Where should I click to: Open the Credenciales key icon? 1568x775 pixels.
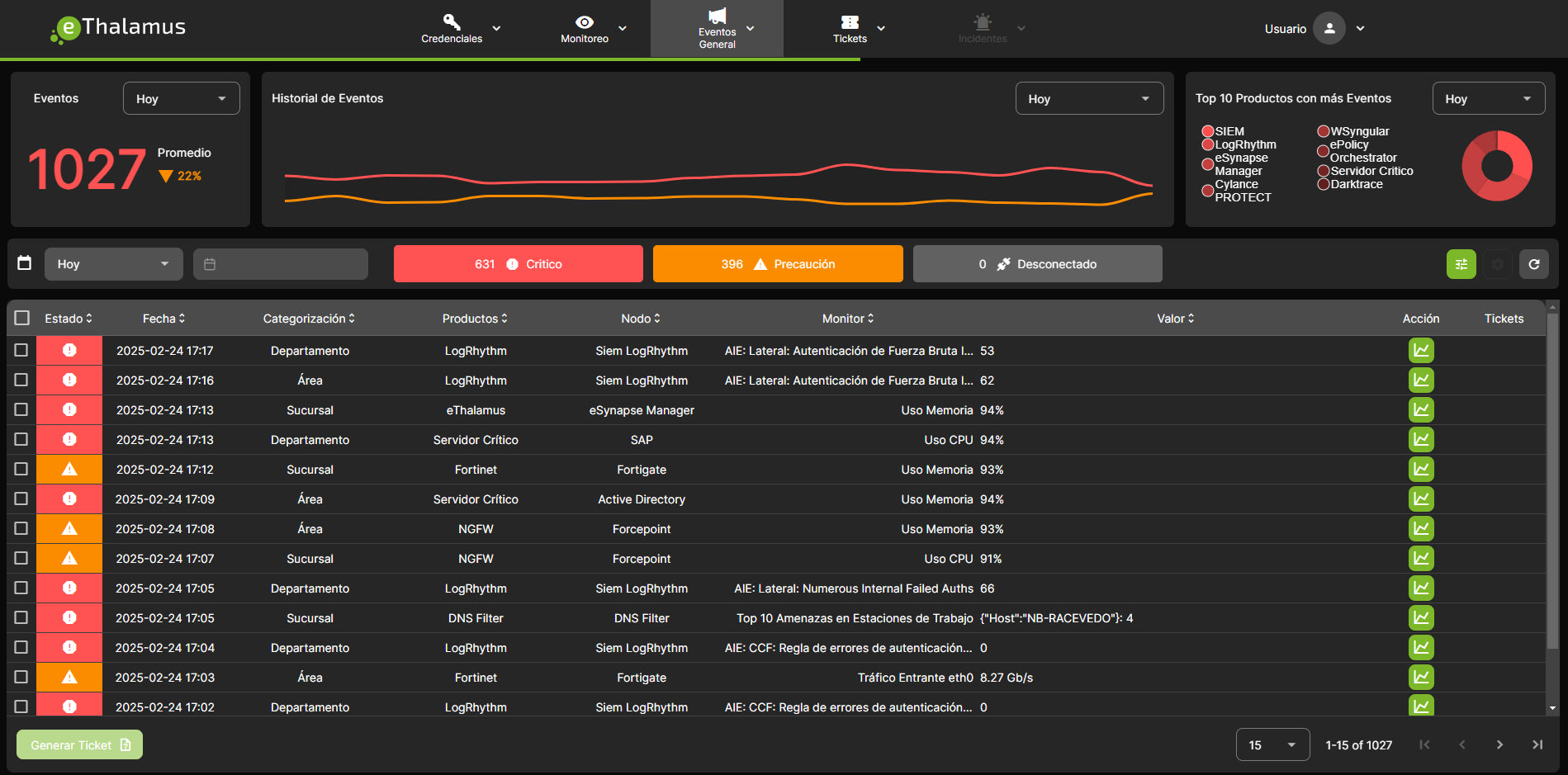pyautogui.click(x=451, y=21)
